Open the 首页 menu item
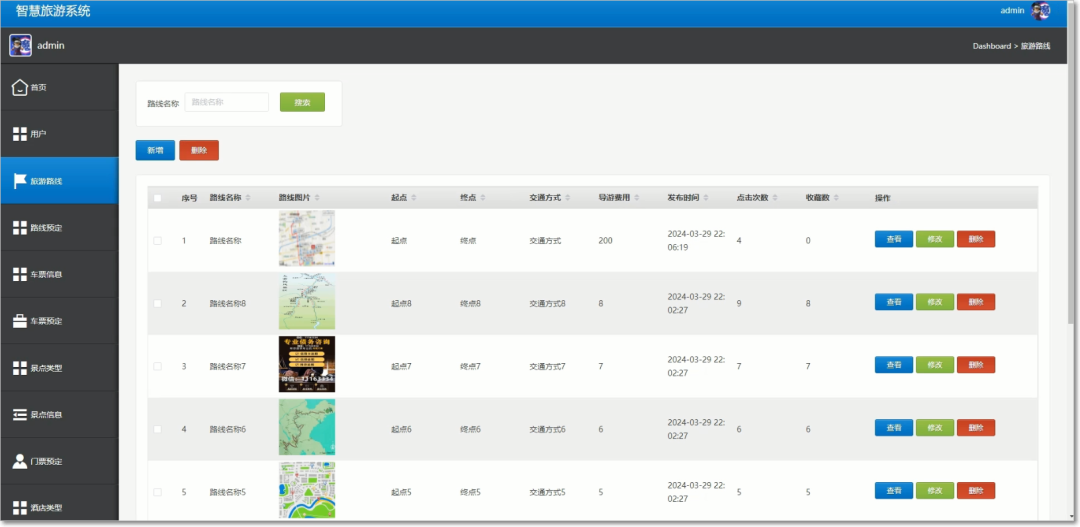Image resolution: width=1080 pixels, height=527 pixels. click(x=59, y=87)
